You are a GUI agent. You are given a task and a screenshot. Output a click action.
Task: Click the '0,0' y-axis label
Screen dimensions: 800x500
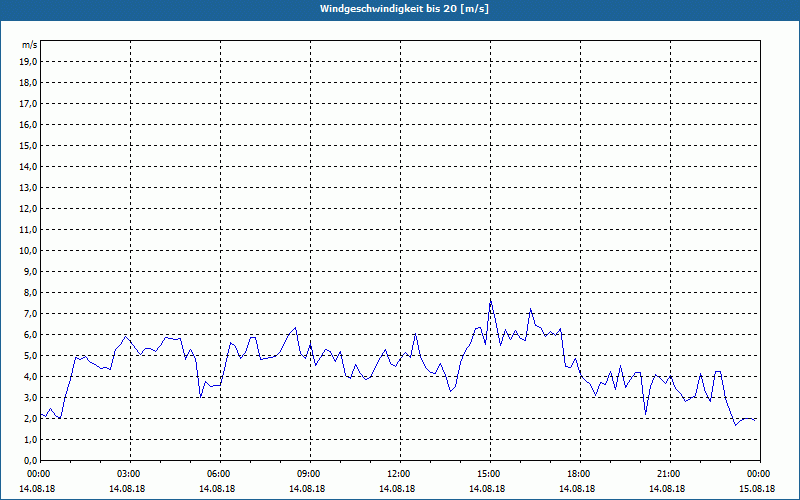[x=30, y=461]
